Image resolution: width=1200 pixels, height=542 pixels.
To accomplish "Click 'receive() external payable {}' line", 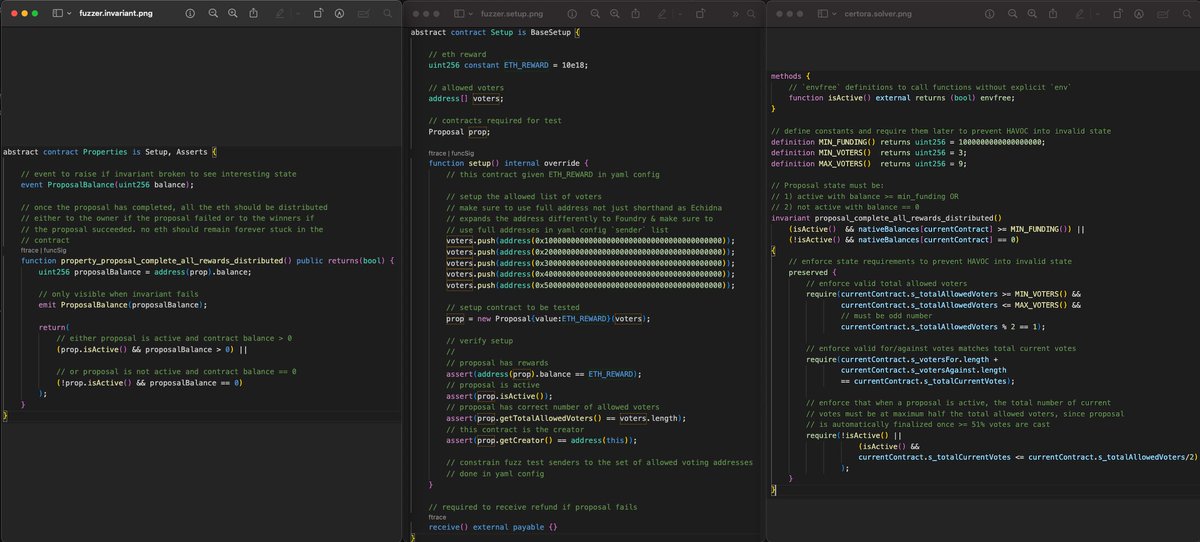I will [492, 526].
